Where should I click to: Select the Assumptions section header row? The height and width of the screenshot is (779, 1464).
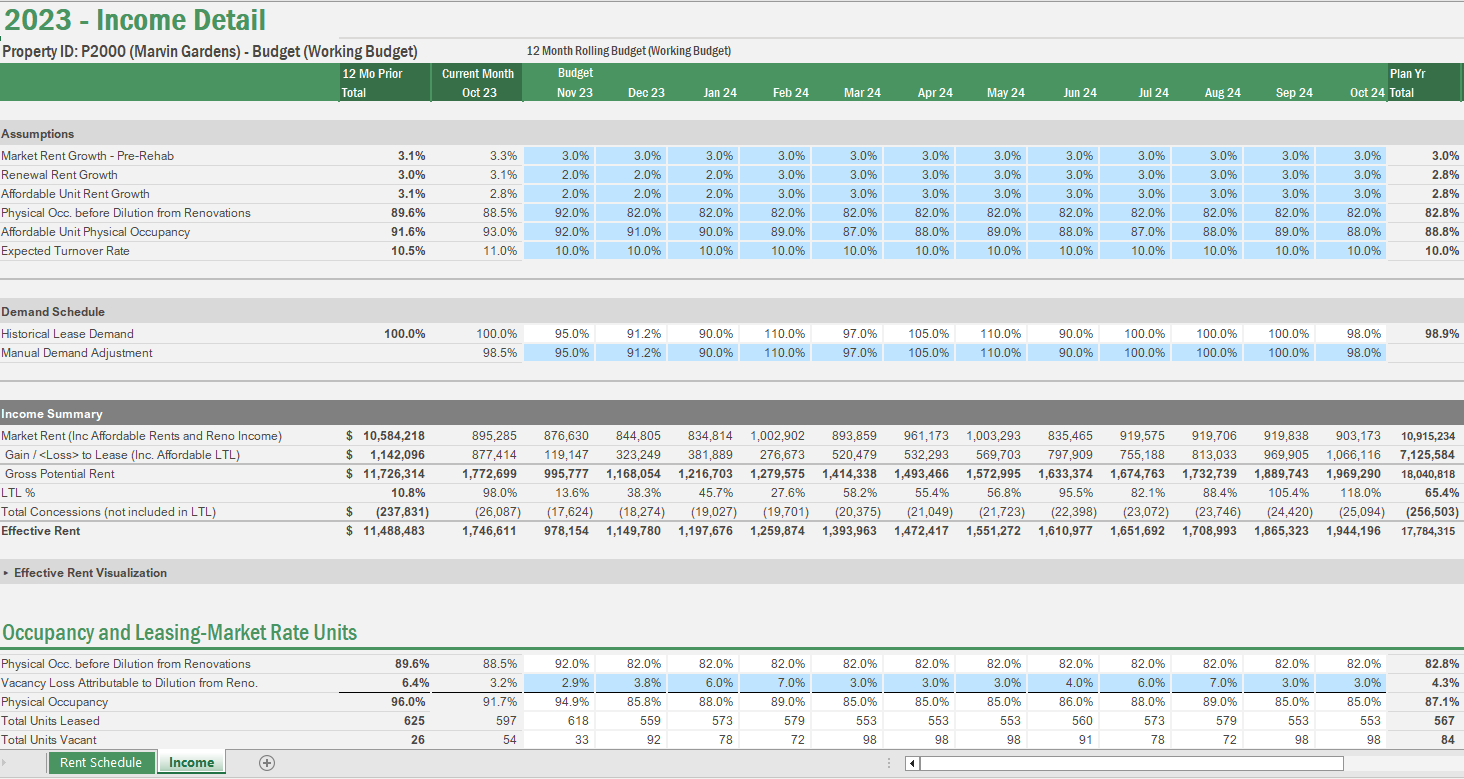[38, 133]
